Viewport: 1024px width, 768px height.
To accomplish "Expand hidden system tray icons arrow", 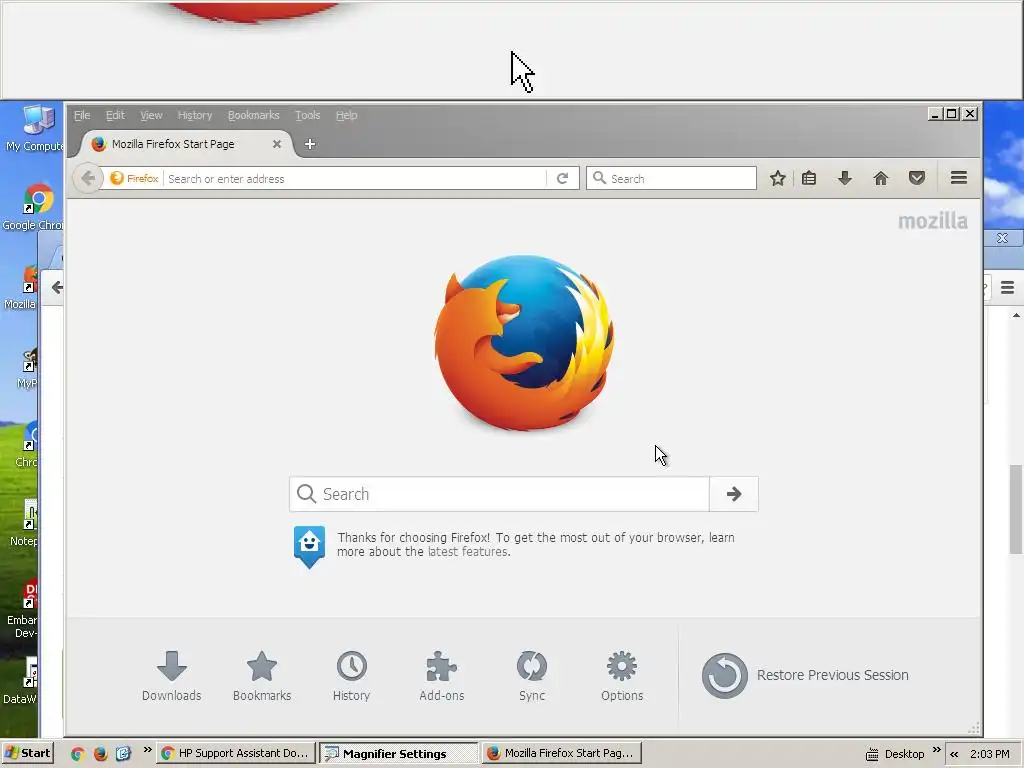I will coord(954,754).
